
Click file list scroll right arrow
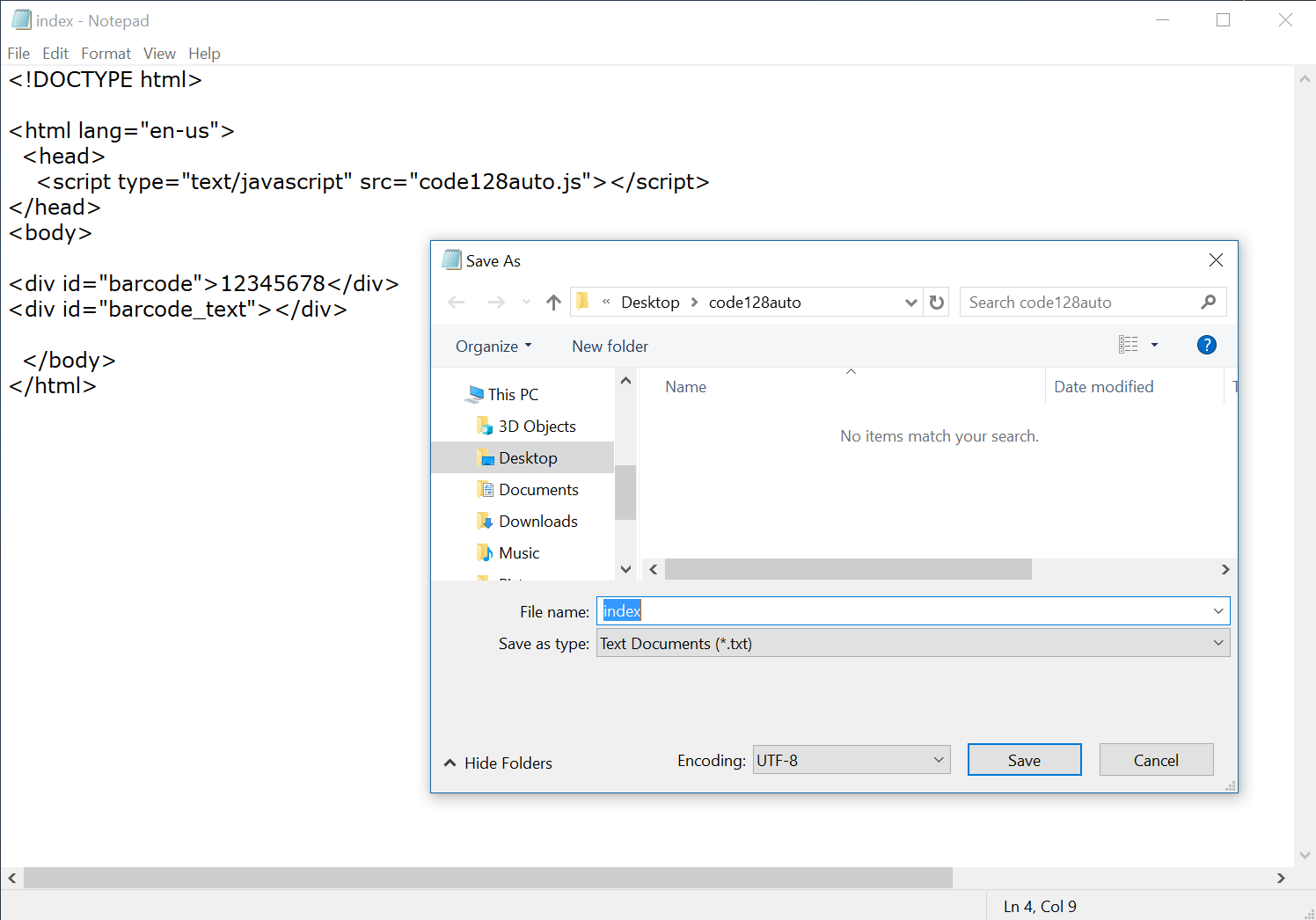point(1225,569)
